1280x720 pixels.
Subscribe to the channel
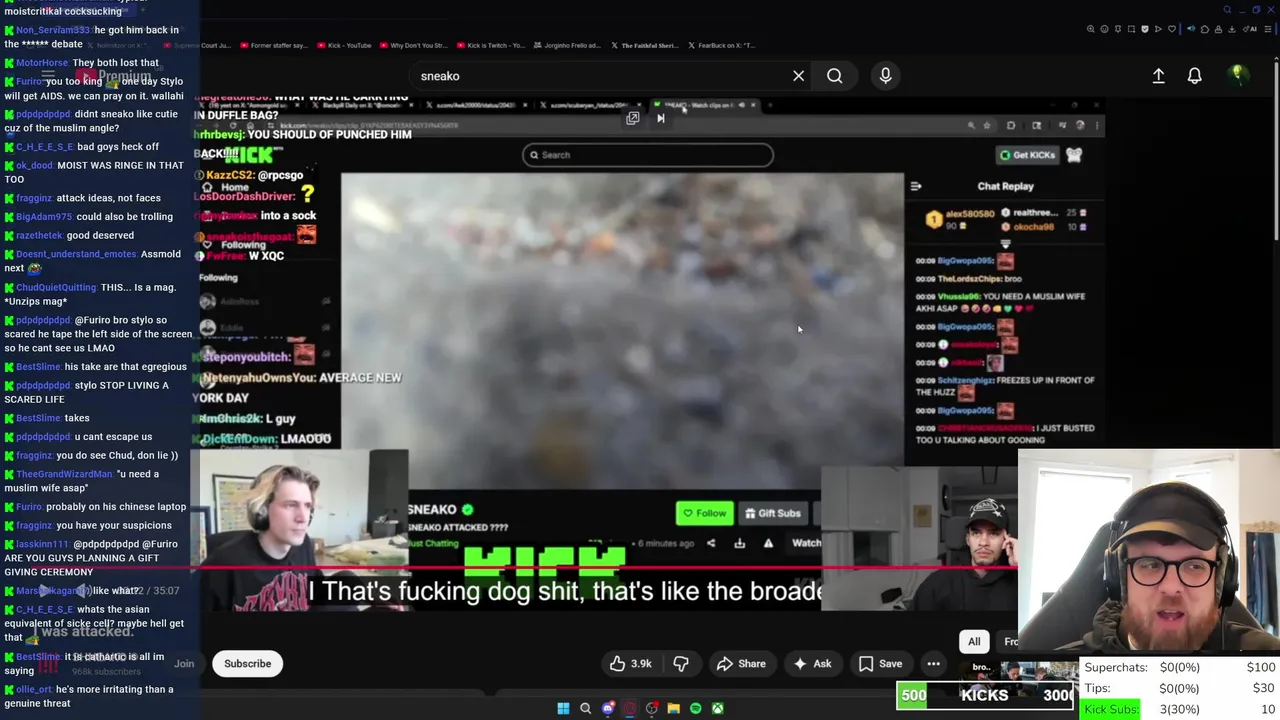(247, 664)
